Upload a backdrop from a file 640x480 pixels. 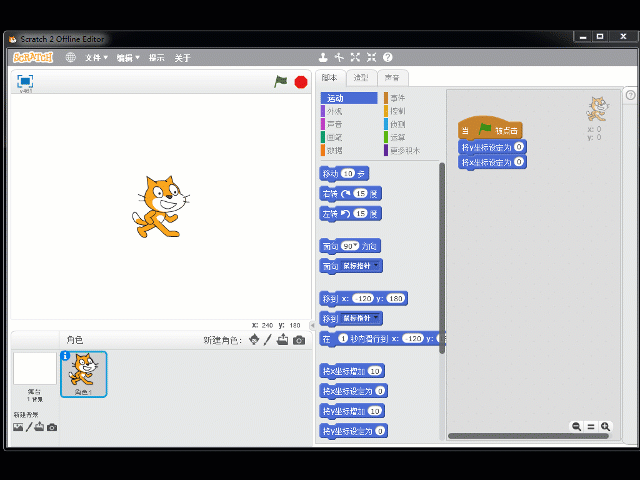click(x=39, y=427)
